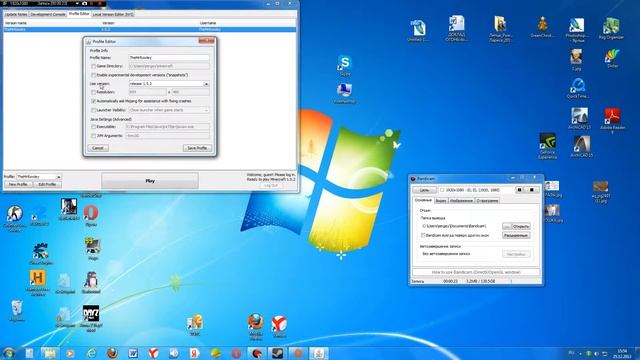Open Windows Media Player from the taskbar
Image resolution: width=640 pixels, height=360 pixels.
[x=70, y=353]
